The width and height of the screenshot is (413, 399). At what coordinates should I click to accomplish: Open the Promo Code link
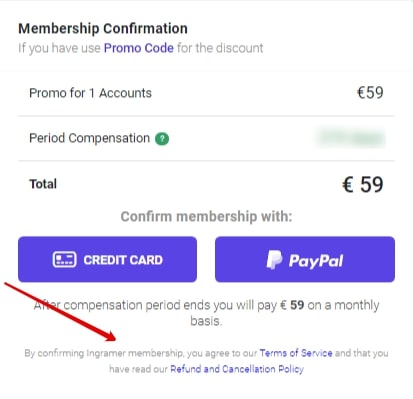pyautogui.click(x=139, y=48)
